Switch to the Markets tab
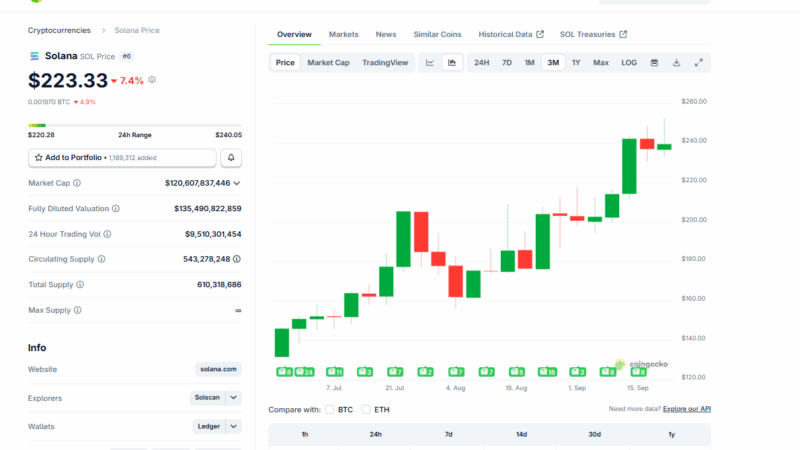Screen dimensions: 800x450 343,34
